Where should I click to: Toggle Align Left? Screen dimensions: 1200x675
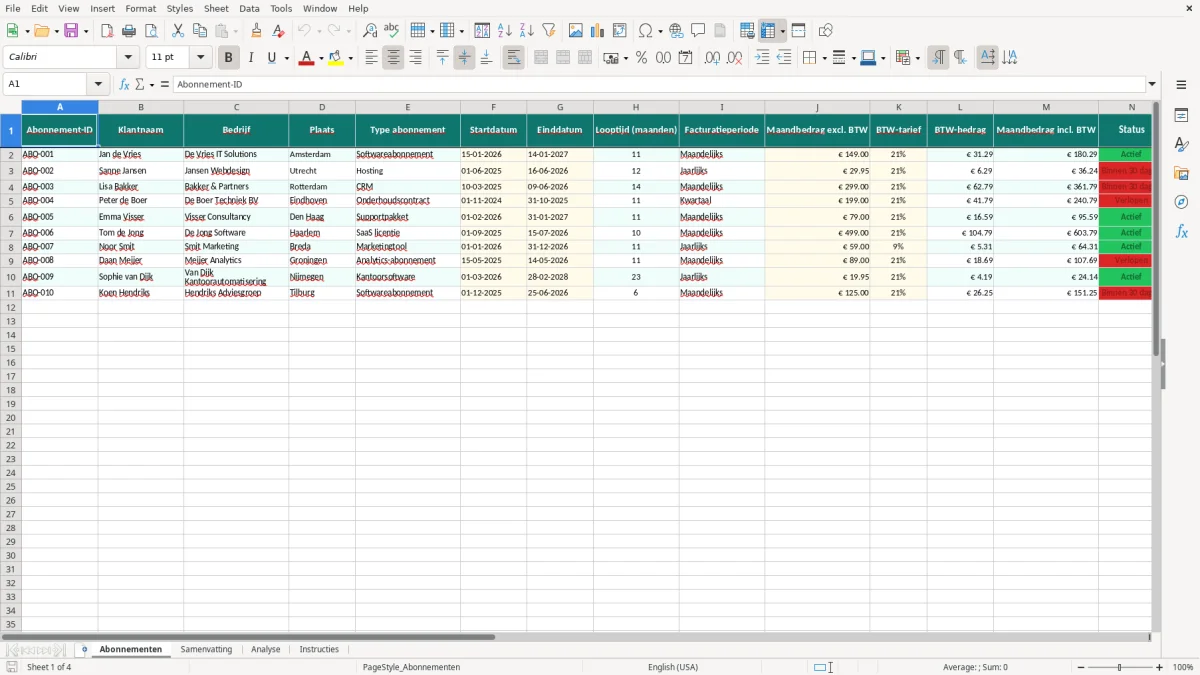(372, 58)
